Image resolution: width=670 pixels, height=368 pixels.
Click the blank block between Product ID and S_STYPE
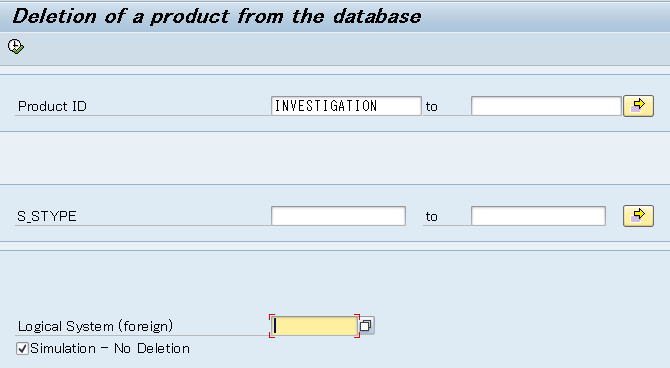(x=335, y=158)
